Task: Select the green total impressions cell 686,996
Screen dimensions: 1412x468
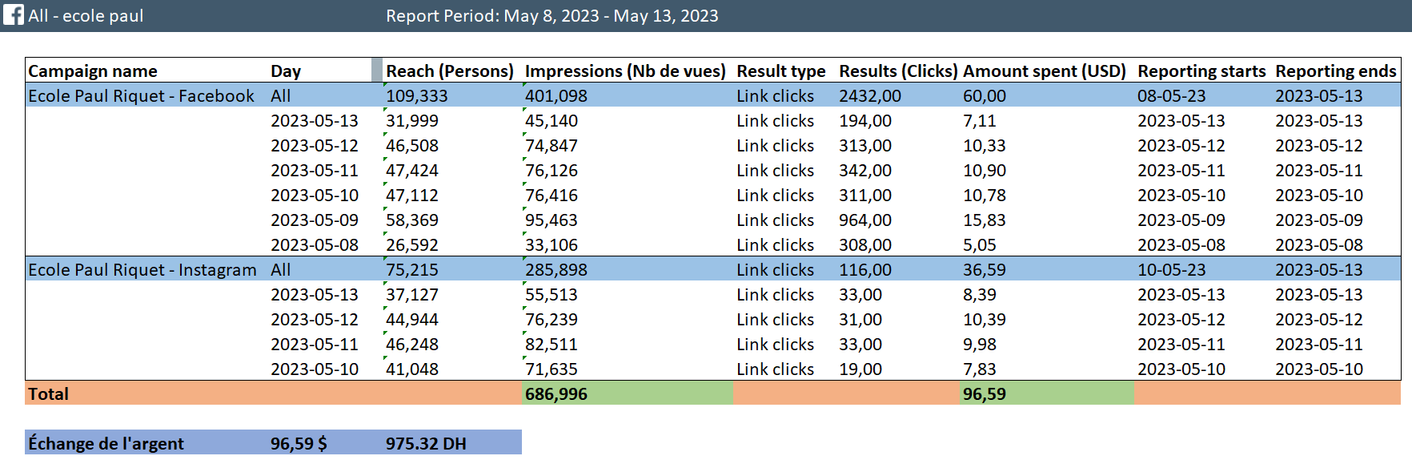Action: pyautogui.click(x=556, y=394)
